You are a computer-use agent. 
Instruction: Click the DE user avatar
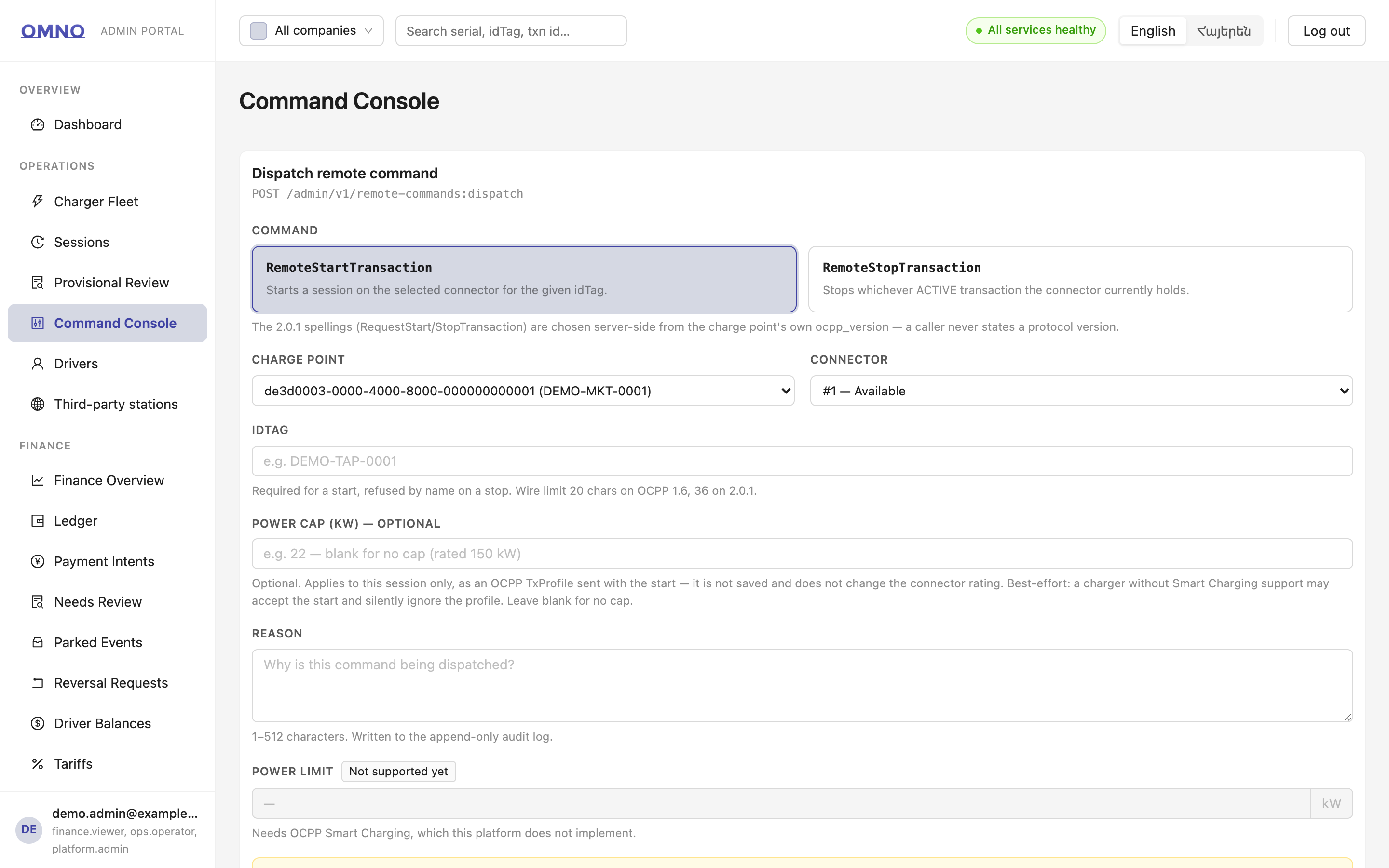click(x=29, y=829)
